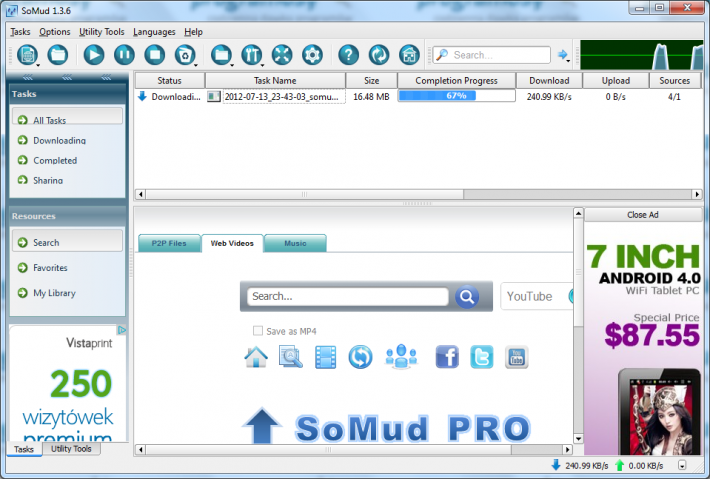
Task: Click the expand arrows fullscreen icon
Action: (x=282, y=55)
